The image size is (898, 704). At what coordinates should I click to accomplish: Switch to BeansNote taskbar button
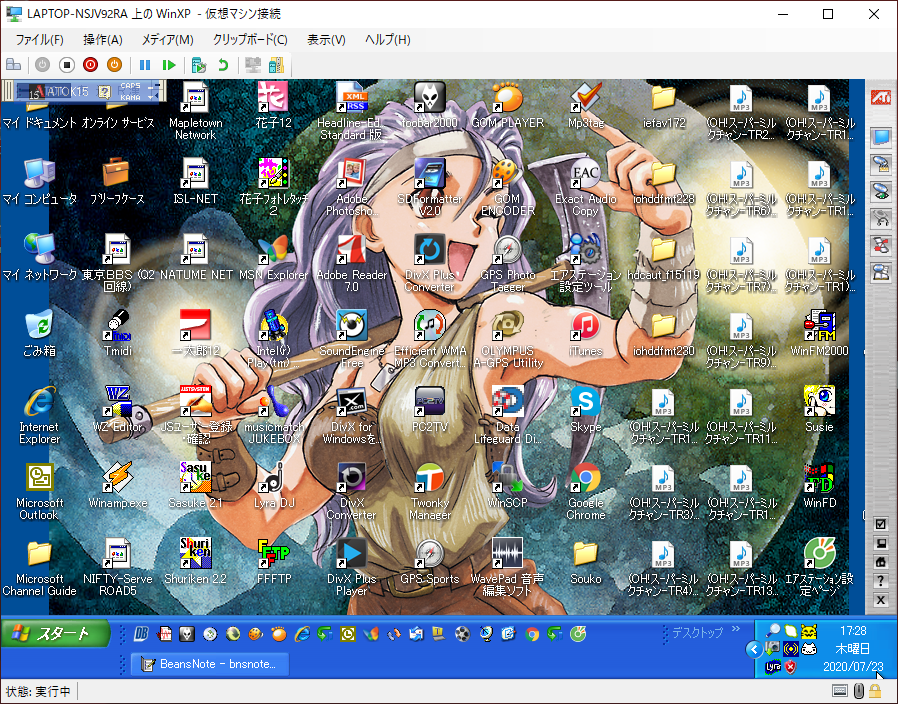coord(210,664)
